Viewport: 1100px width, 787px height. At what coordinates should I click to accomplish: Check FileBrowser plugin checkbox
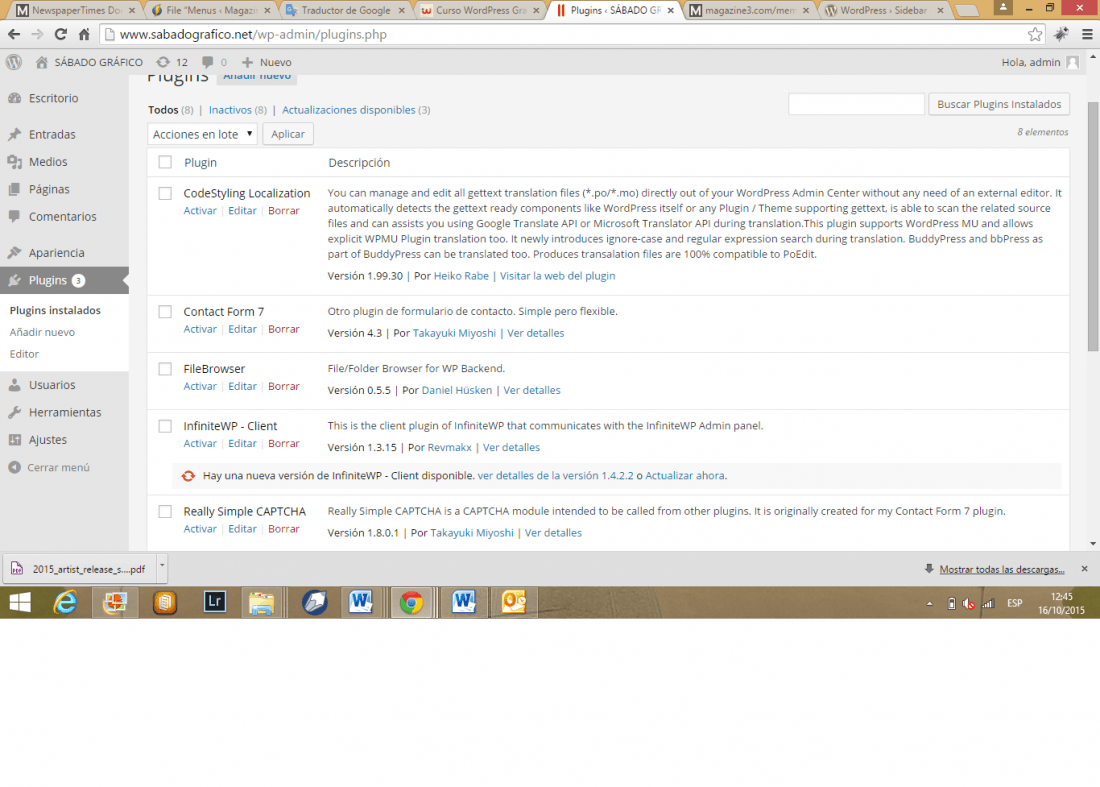165,368
